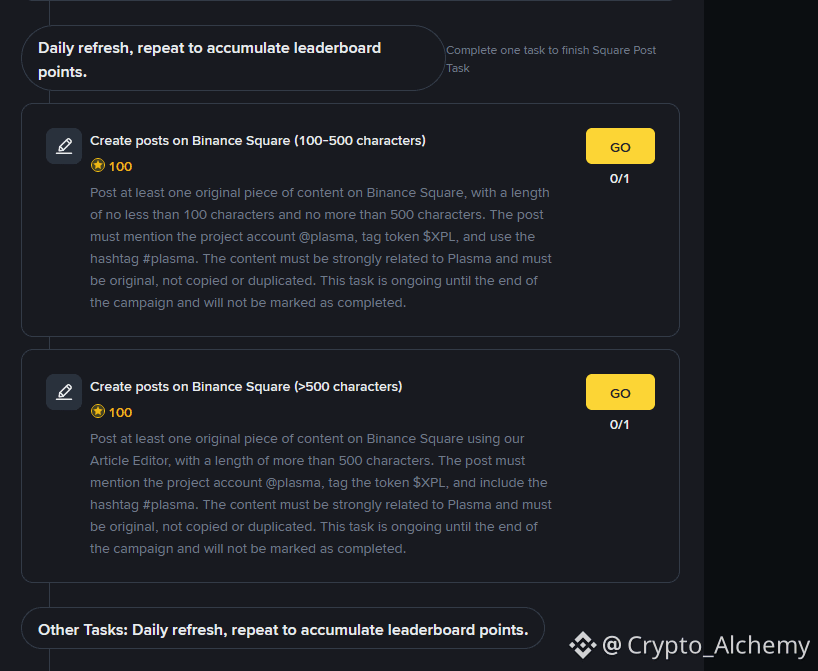Screen dimensions: 818x671
Task: Click the 100 points value in the first task
Action: [120, 167]
